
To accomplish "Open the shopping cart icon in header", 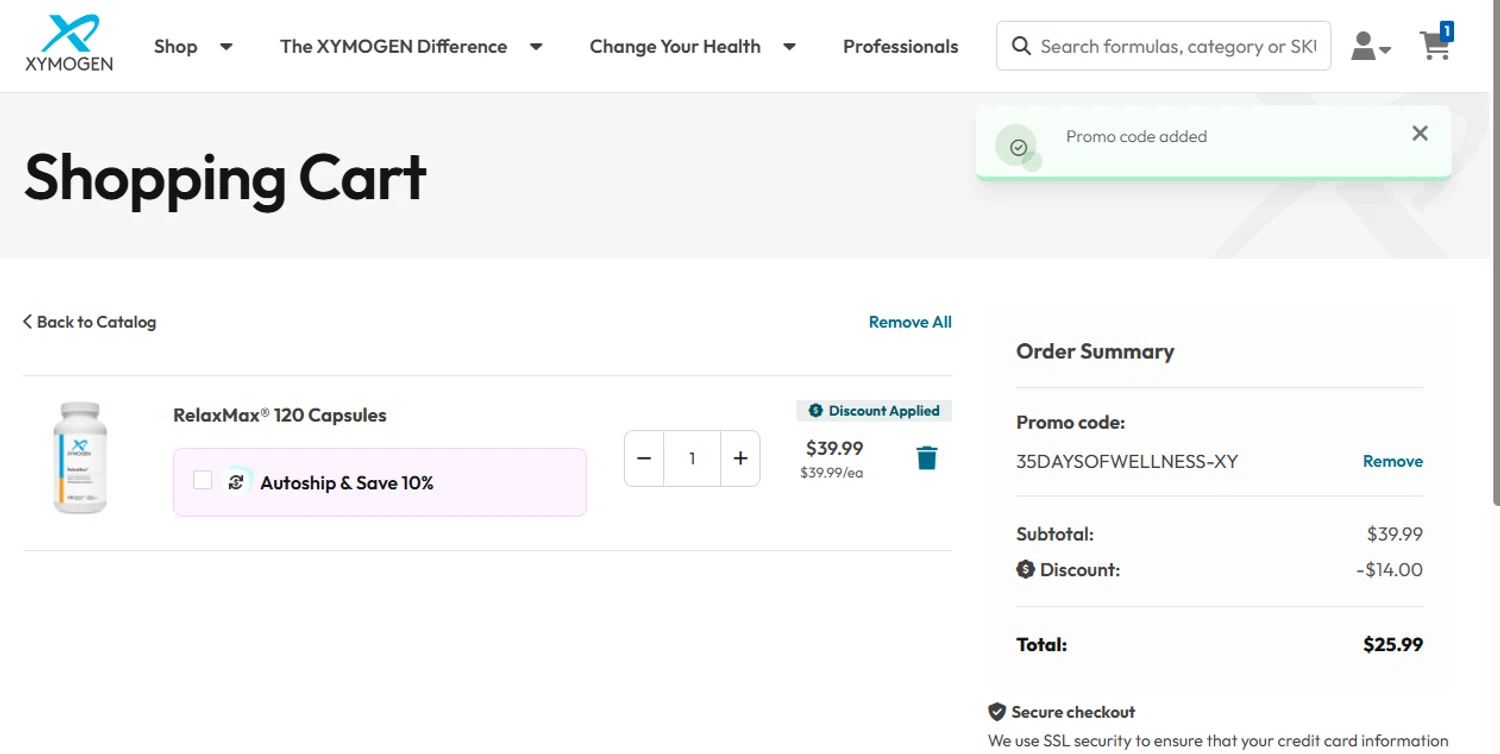I will point(1436,43).
